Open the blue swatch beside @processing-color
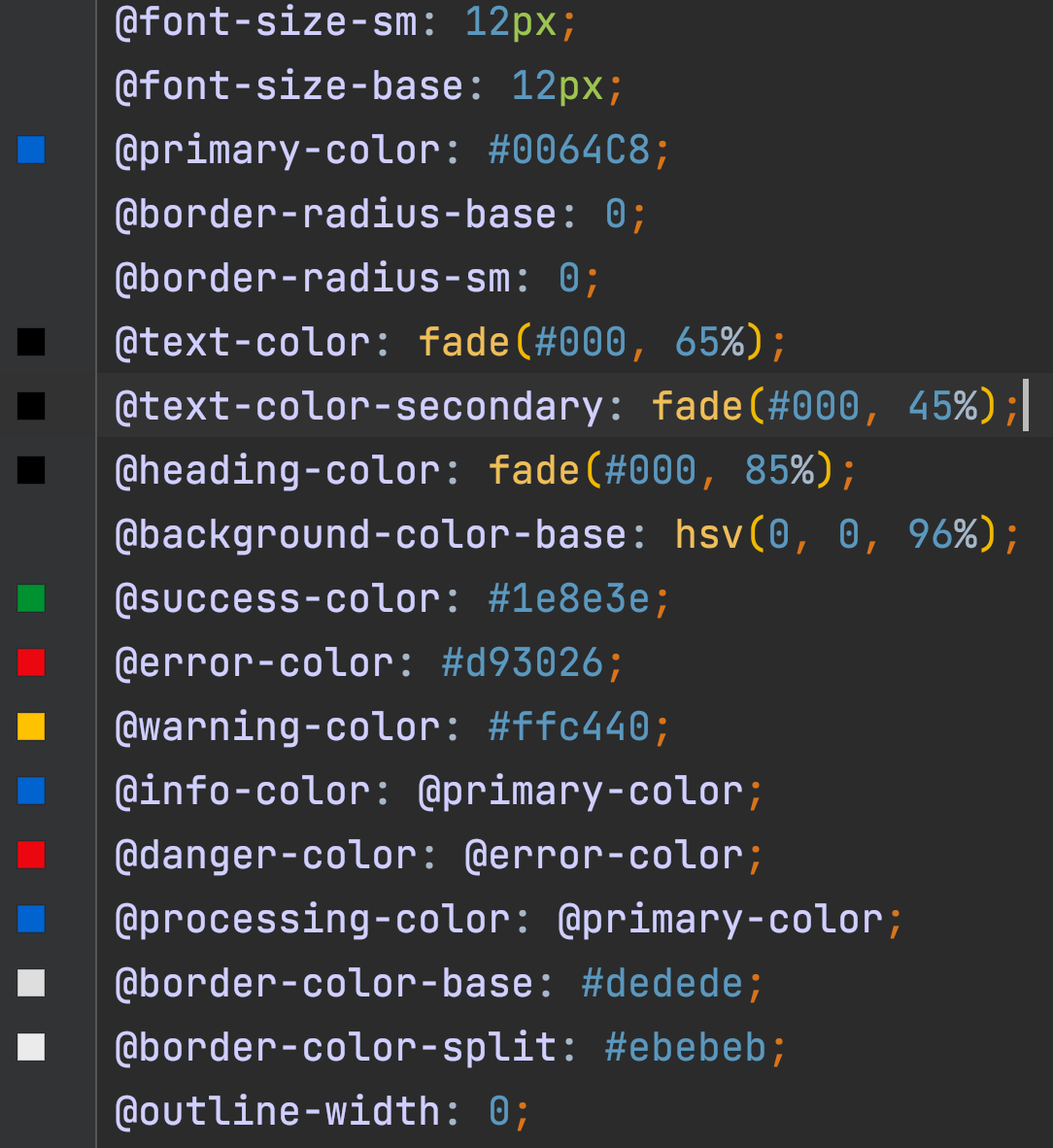Viewport: 1053px width, 1148px height. click(31, 919)
